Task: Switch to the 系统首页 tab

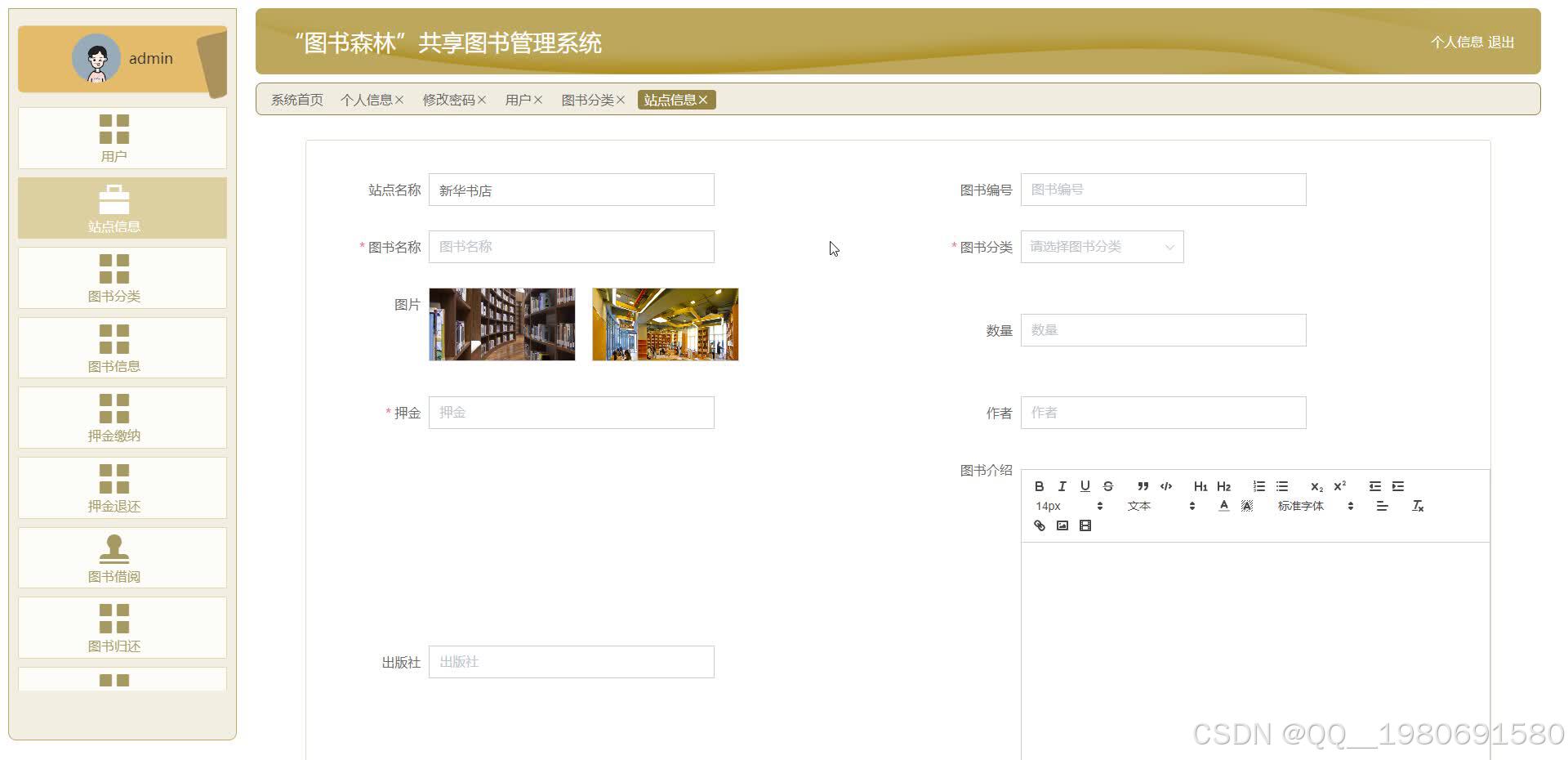Action: coord(297,100)
